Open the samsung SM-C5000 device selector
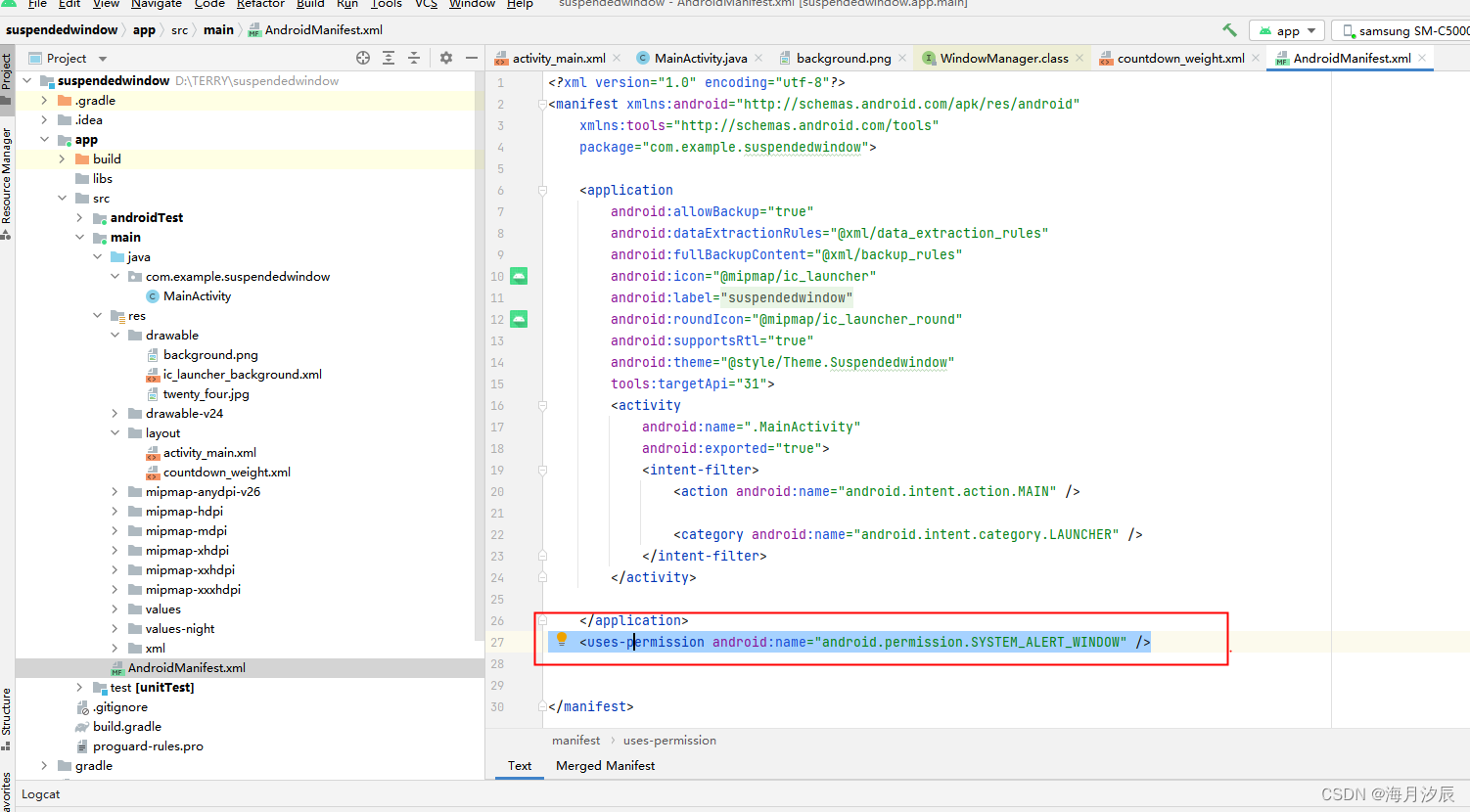 point(1402,30)
